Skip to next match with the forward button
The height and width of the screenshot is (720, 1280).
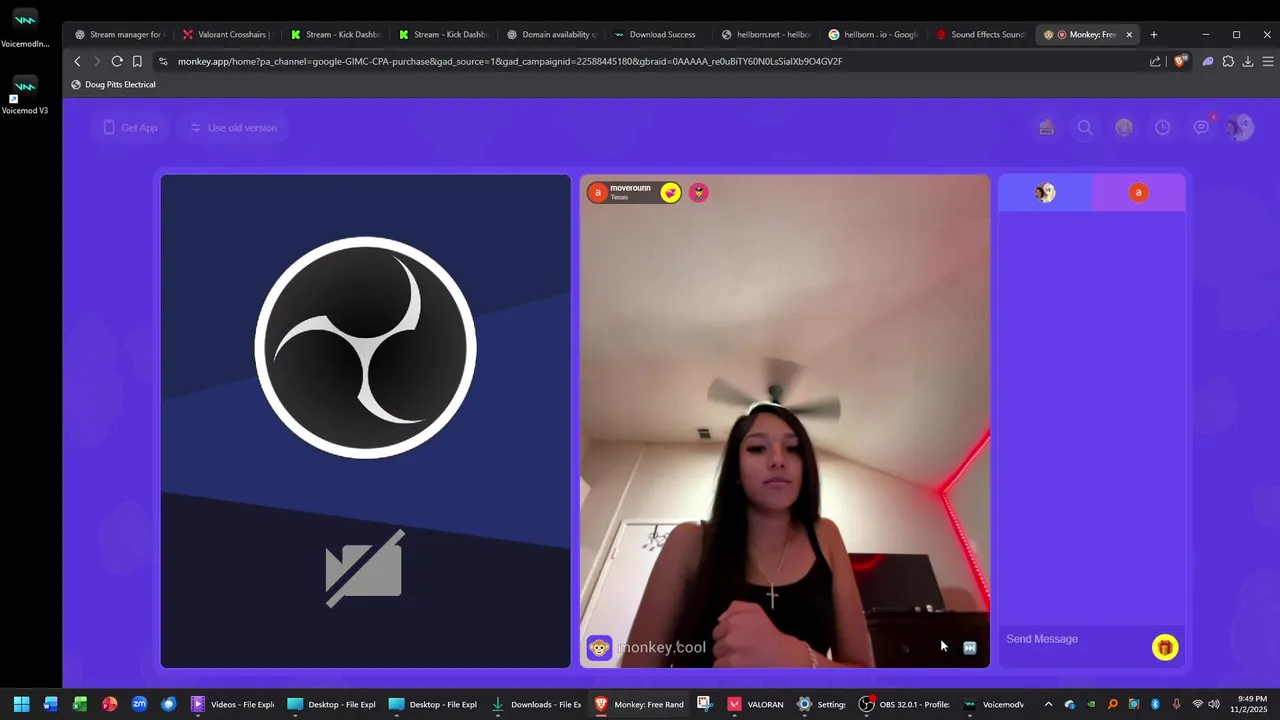[969, 648]
